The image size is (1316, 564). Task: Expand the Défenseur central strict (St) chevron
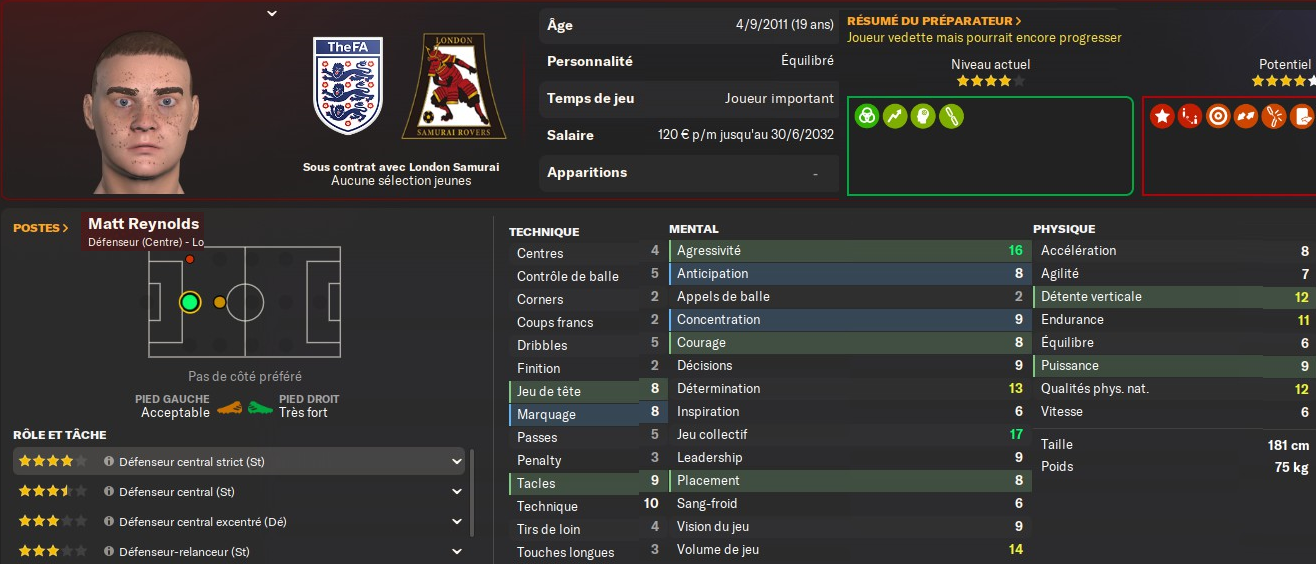(x=457, y=462)
